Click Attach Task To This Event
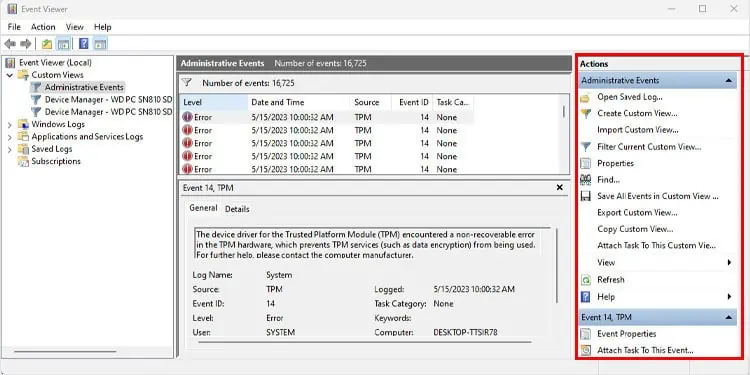Screen dimensions: 750x375 coord(645,350)
